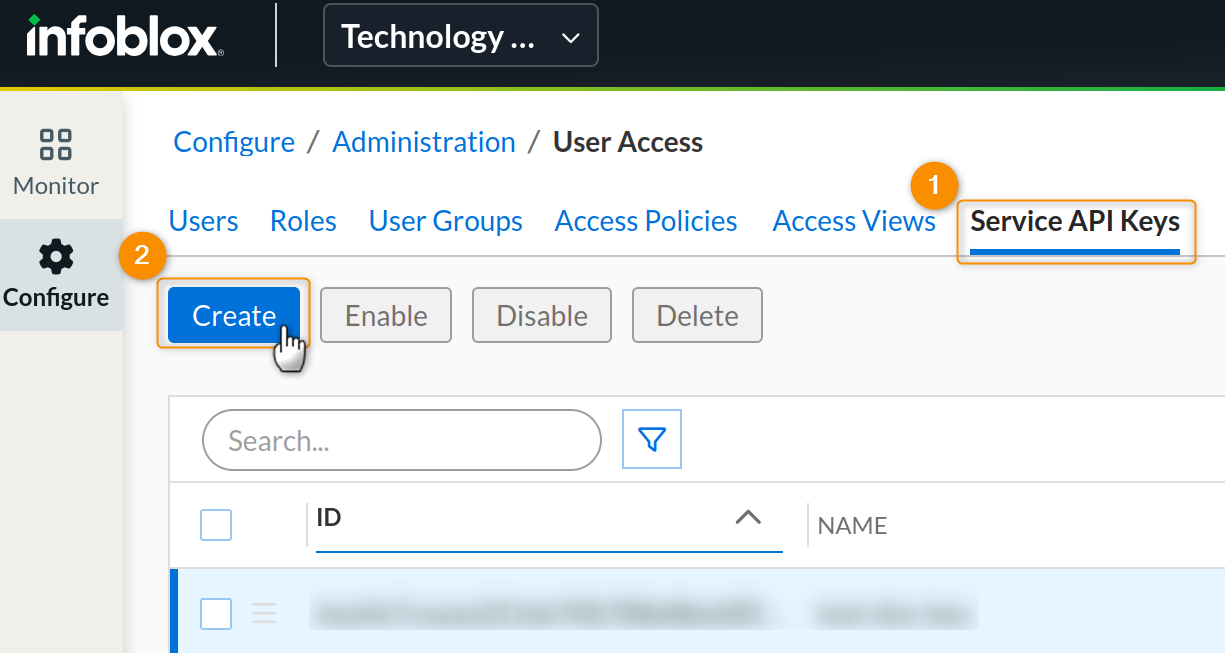Click the drag handle on first row
This screenshot has height=653, width=1225.
tap(264, 613)
